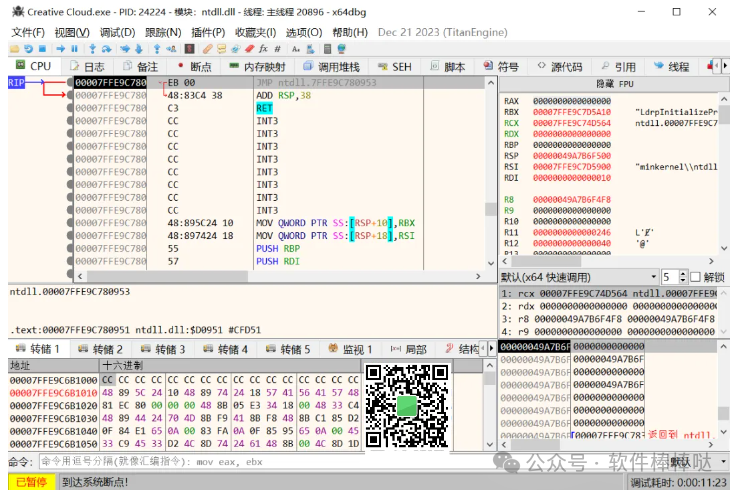Click the Trace Into toolbar icon
The image size is (735, 492).
click(125, 49)
